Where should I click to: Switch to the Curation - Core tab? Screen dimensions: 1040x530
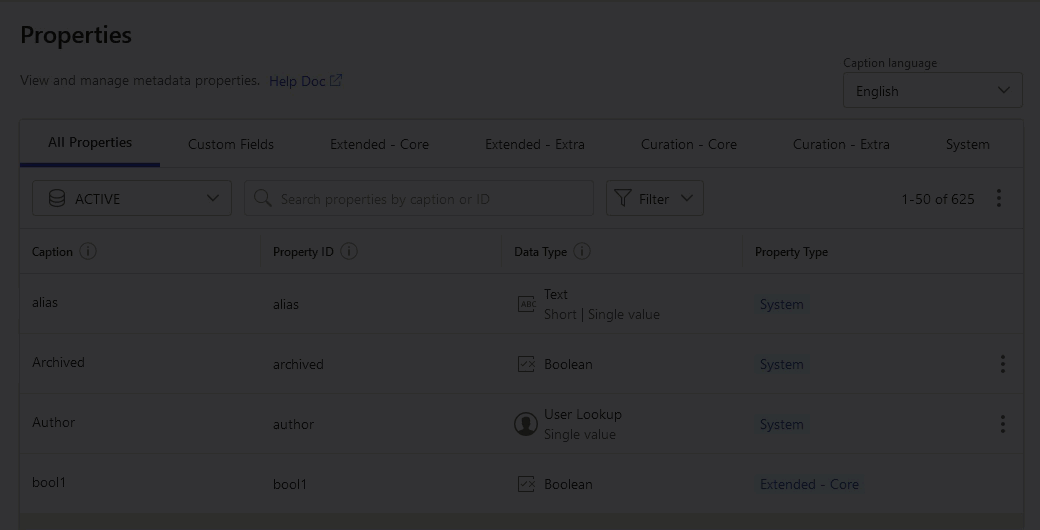click(689, 144)
